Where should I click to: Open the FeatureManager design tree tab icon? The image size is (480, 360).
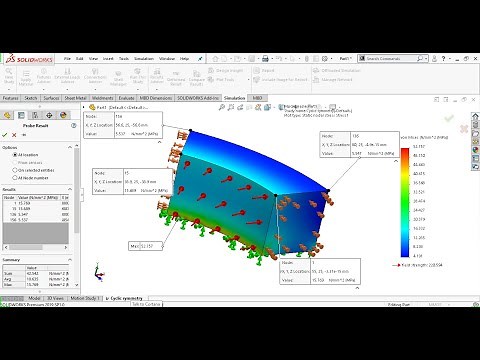7,115
